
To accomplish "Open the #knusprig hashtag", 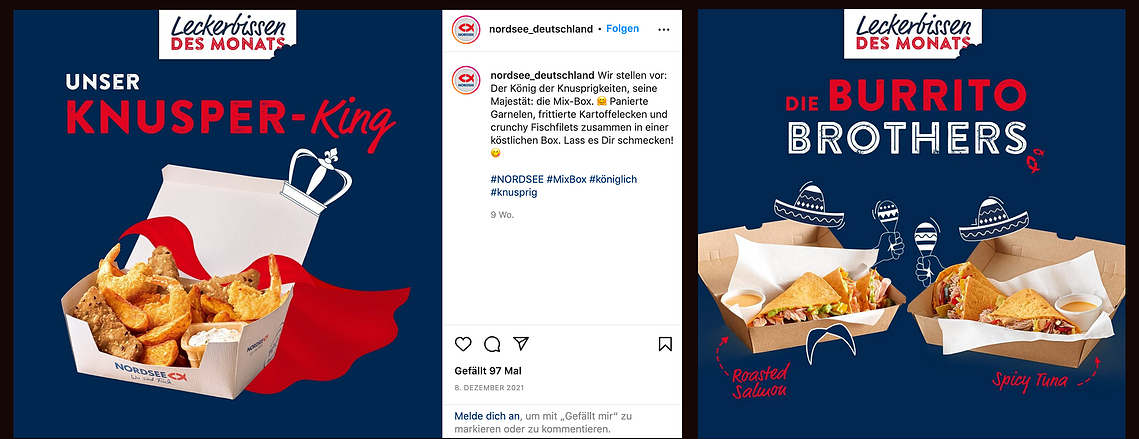I will pyautogui.click(x=514, y=193).
